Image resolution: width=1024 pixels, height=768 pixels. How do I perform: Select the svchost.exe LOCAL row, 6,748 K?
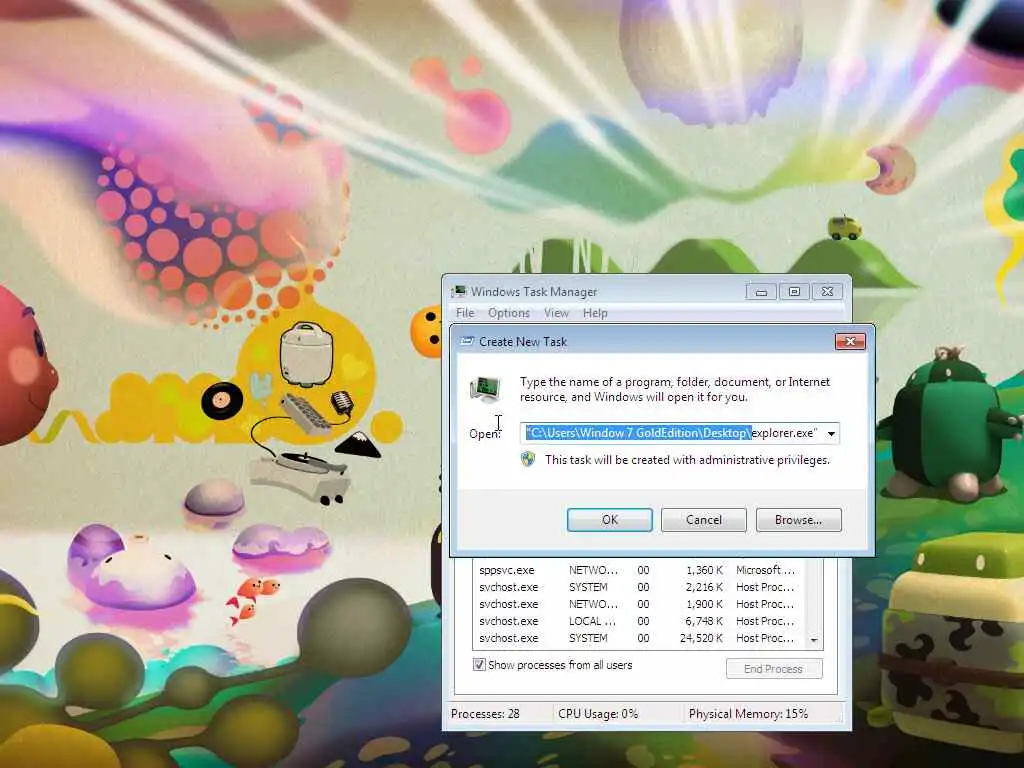(x=638, y=621)
